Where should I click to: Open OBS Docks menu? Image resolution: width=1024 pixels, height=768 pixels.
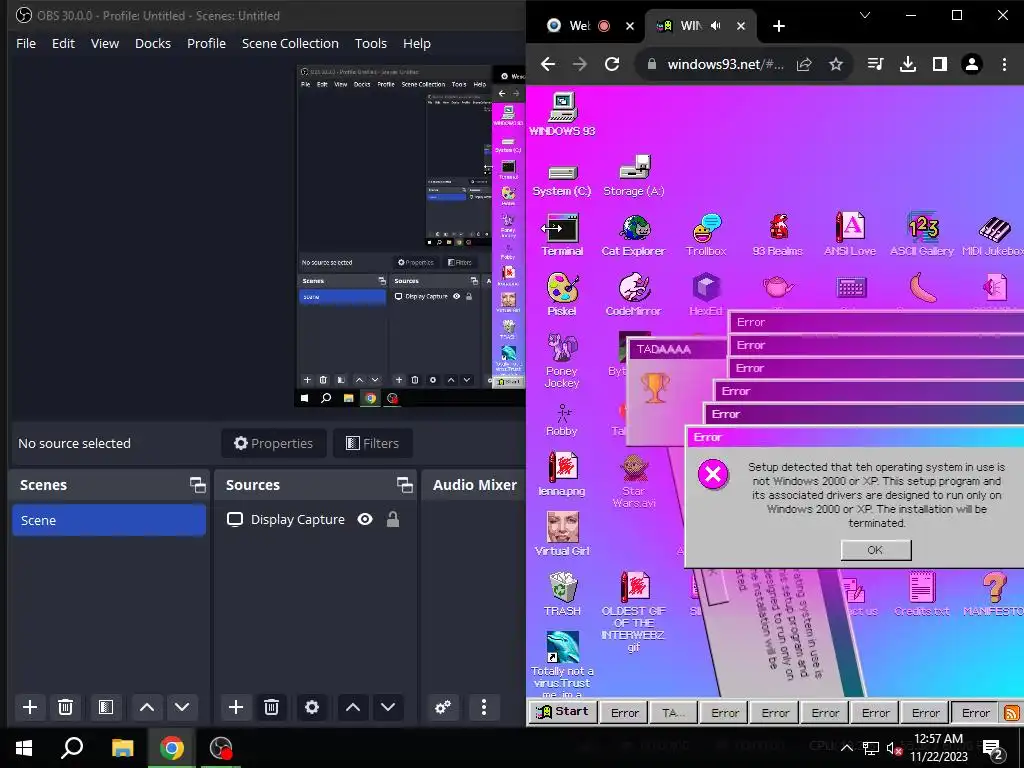153,43
